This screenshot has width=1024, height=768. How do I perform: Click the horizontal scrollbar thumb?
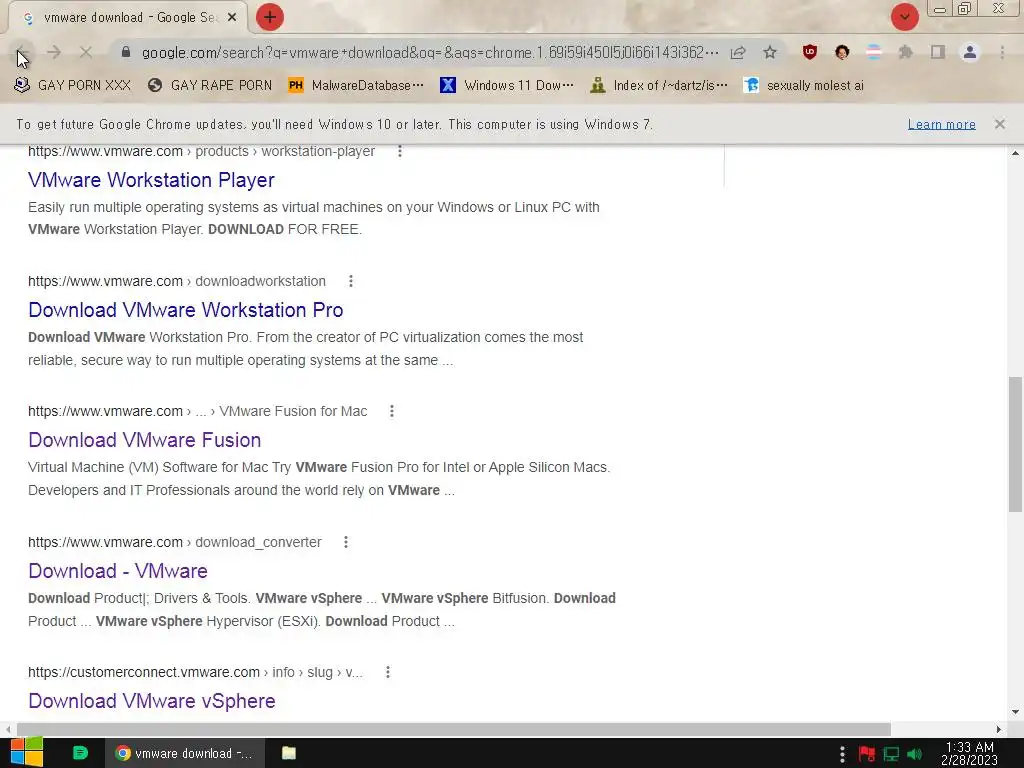point(453,729)
